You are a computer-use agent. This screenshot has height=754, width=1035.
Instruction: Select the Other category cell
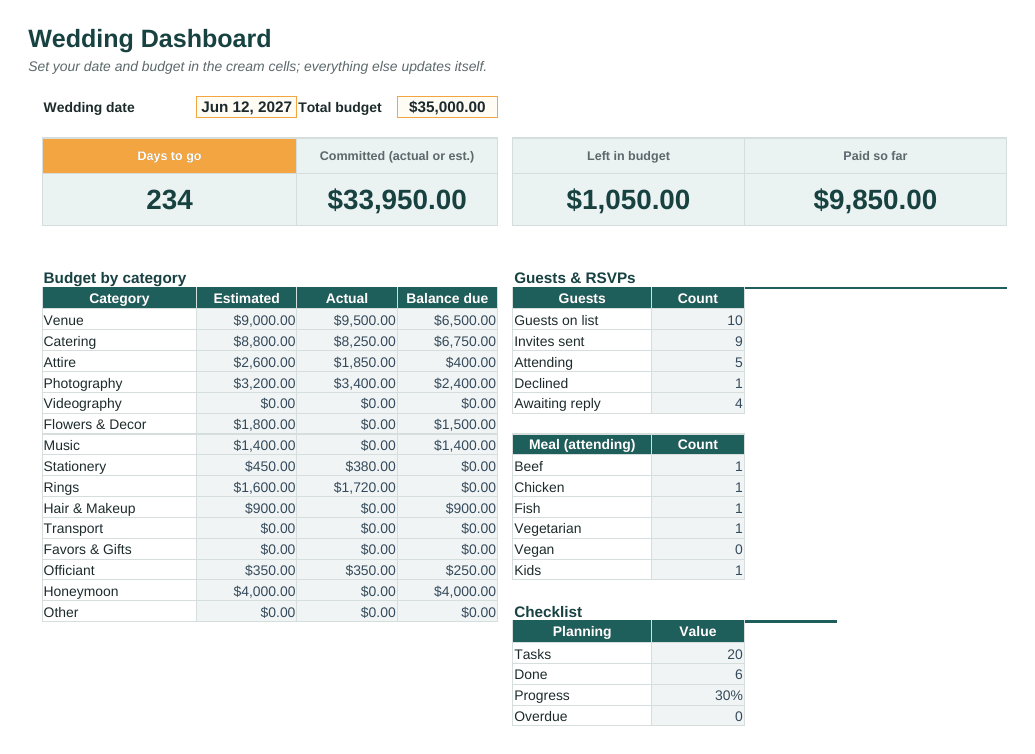click(119, 613)
